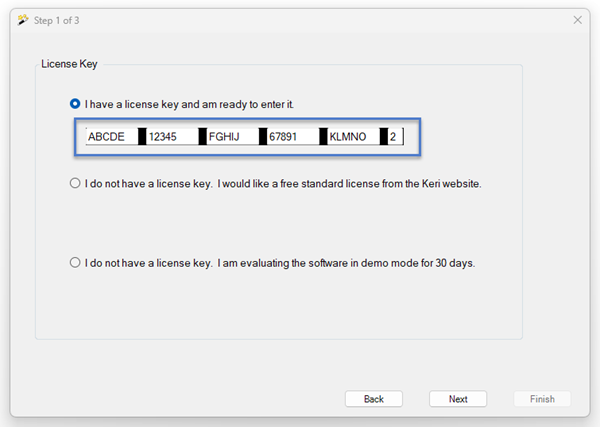Focus the license key segment showing 12345
This screenshot has height=427, width=600.
(x=171, y=137)
